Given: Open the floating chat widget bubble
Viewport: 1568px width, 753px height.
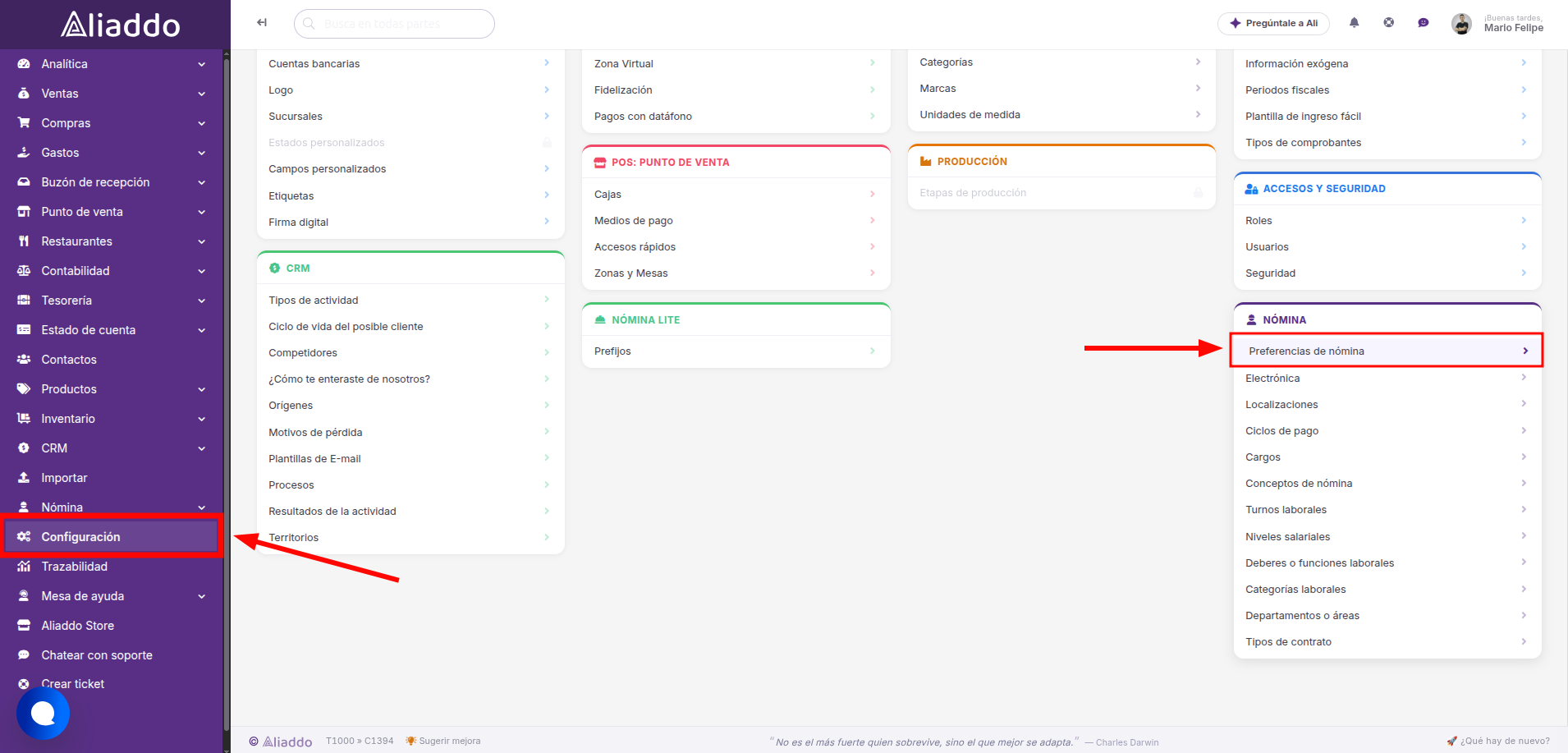Looking at the screenshot, I should pyautogui.click(x=43, y=713).
